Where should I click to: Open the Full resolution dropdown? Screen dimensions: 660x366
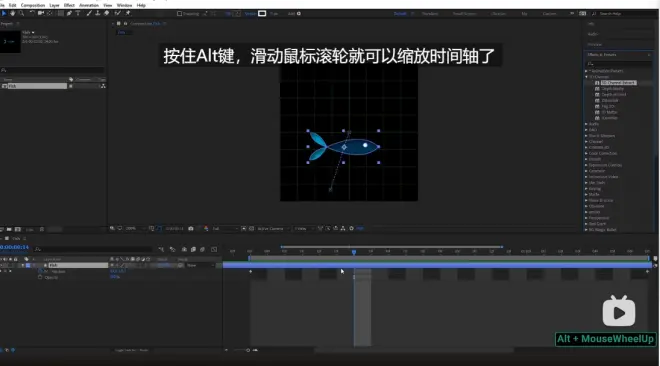coord(225,228)
